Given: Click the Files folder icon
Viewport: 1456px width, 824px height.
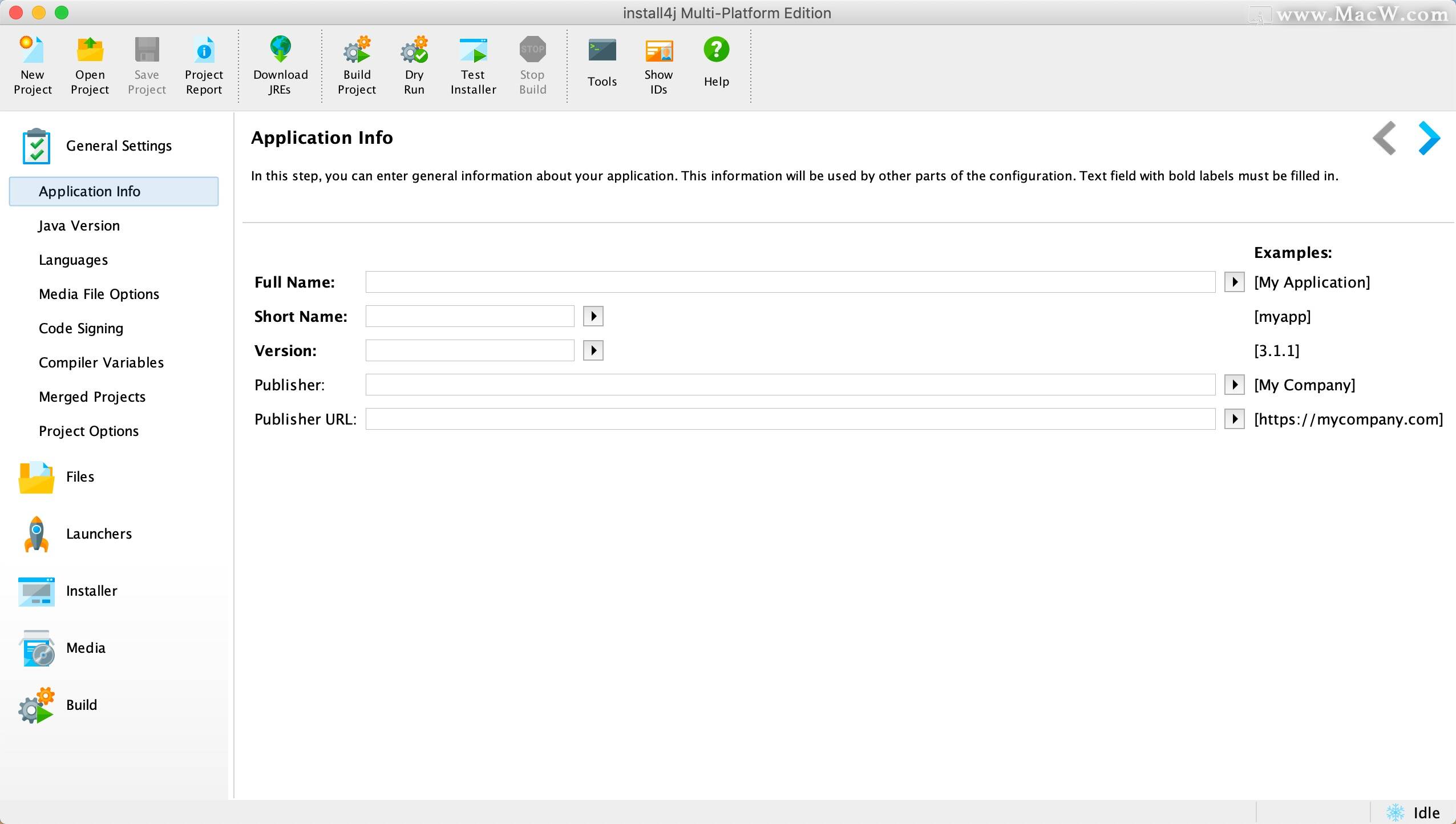Looking at the screenshot, I should (37, 477).
